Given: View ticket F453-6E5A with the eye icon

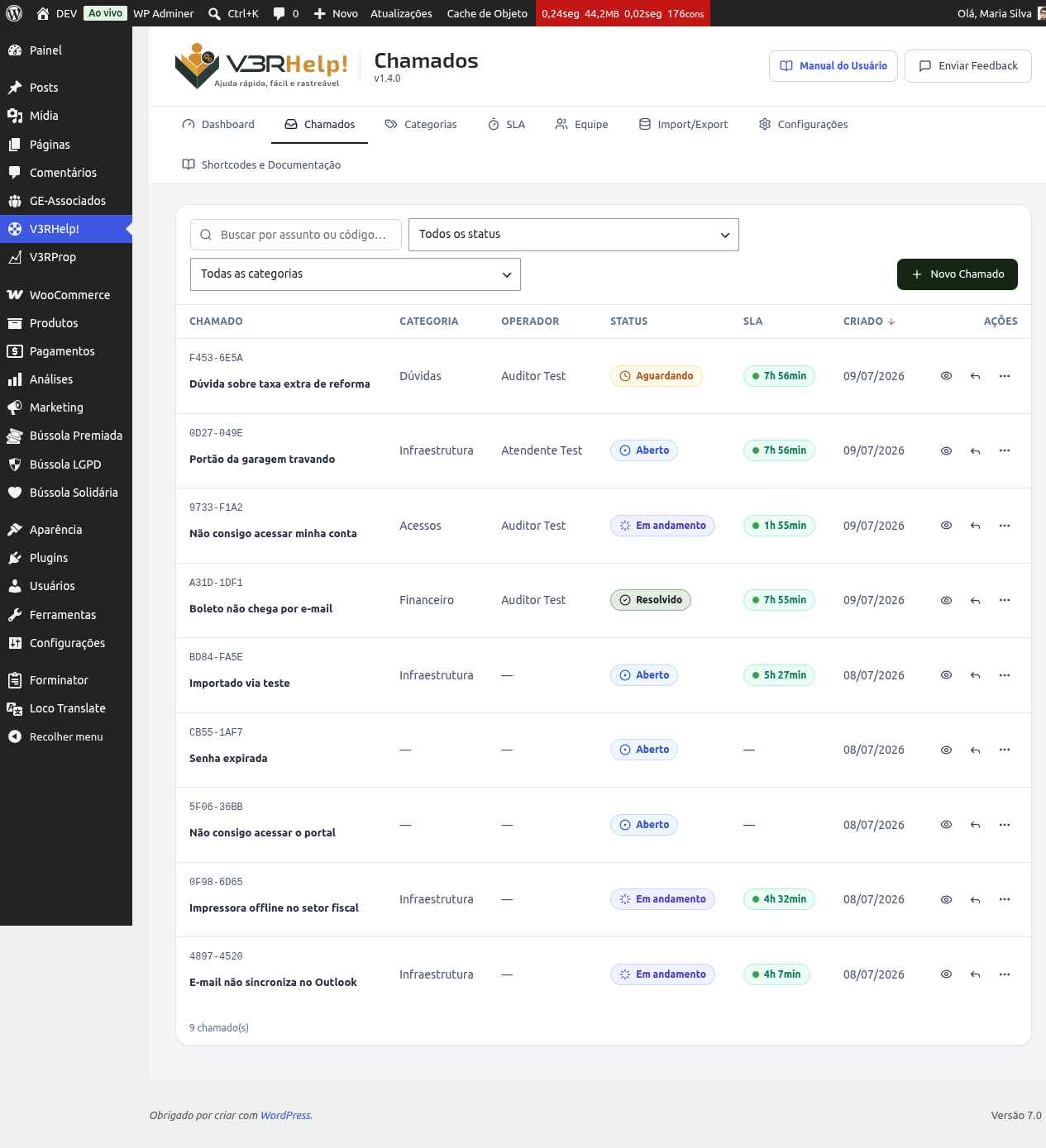Looking at the screenshot, I should coord(946,376).
